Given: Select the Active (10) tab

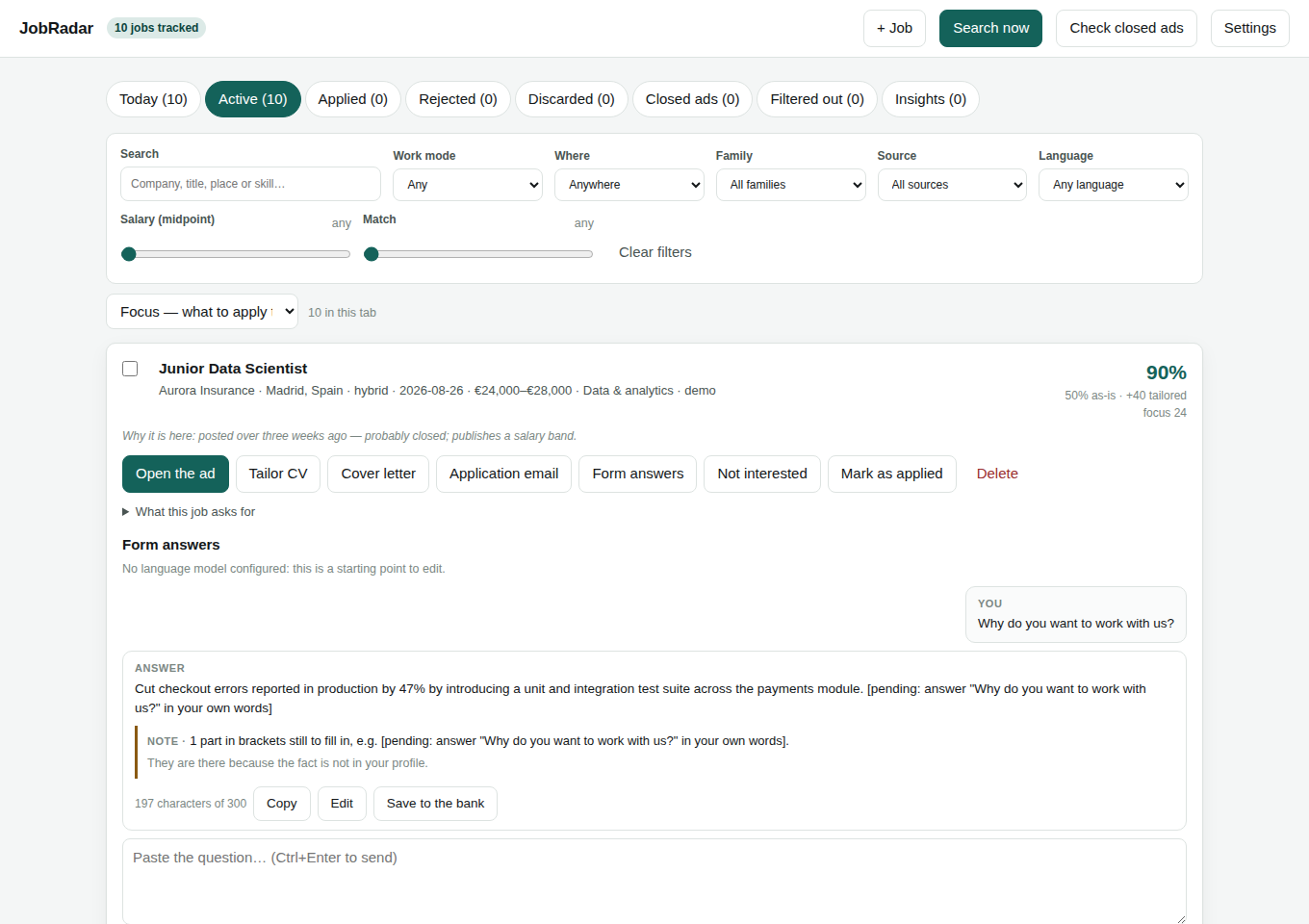Looking at the screenshot, I should click(x=253, y=99).
